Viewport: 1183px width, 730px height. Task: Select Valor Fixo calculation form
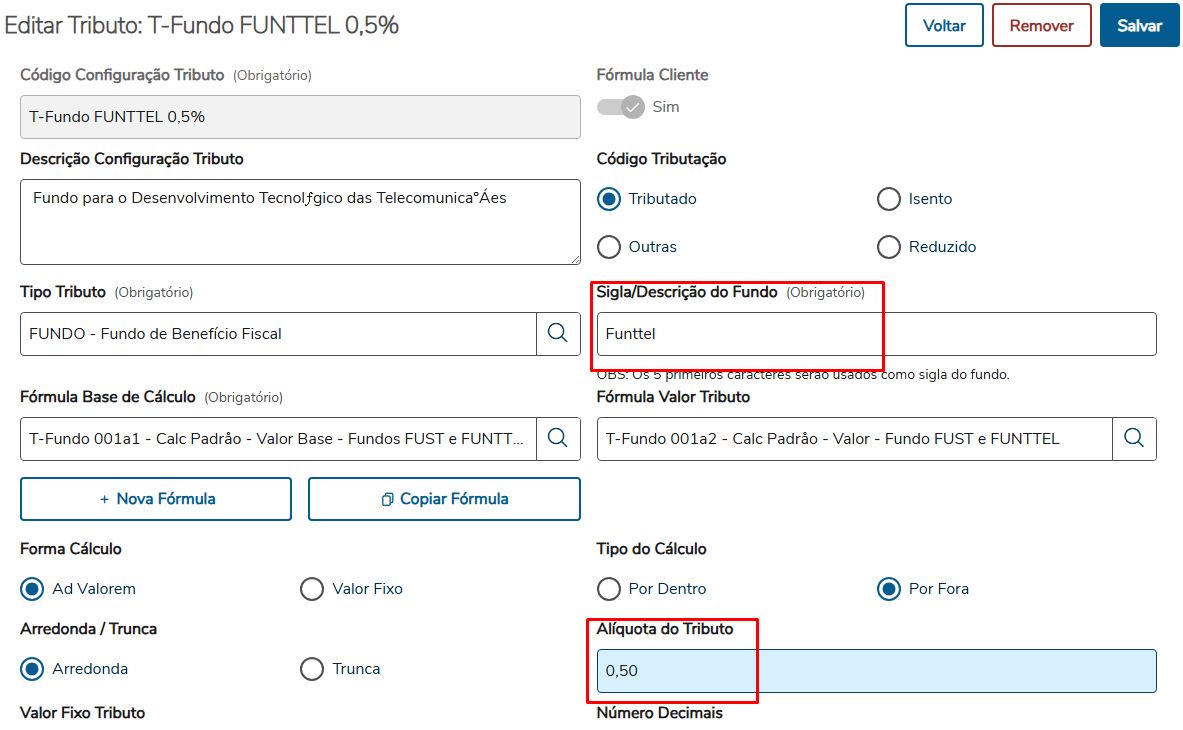tap(312, 589)
